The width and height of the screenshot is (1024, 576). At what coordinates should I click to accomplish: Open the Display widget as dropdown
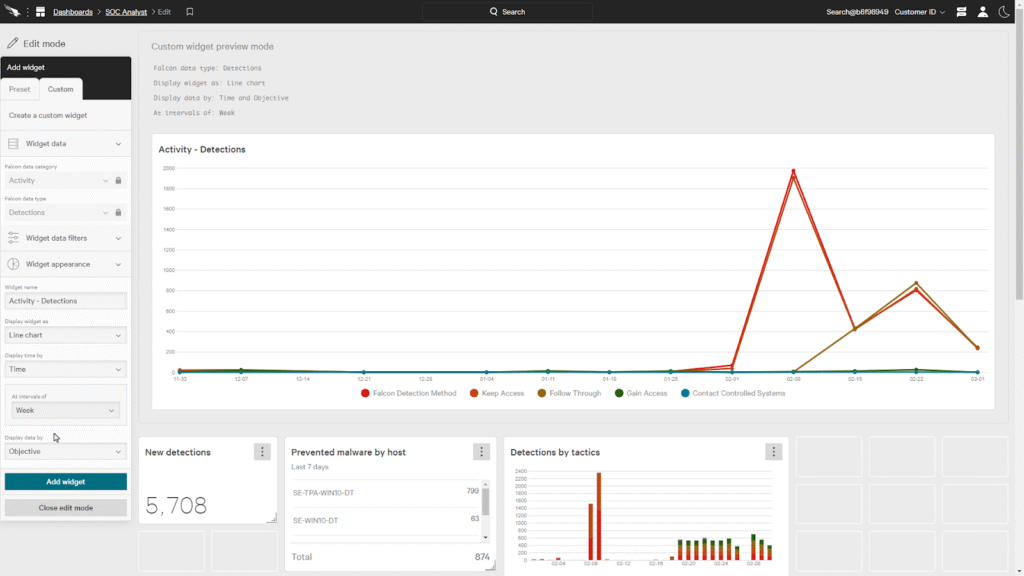click(66, 335)
